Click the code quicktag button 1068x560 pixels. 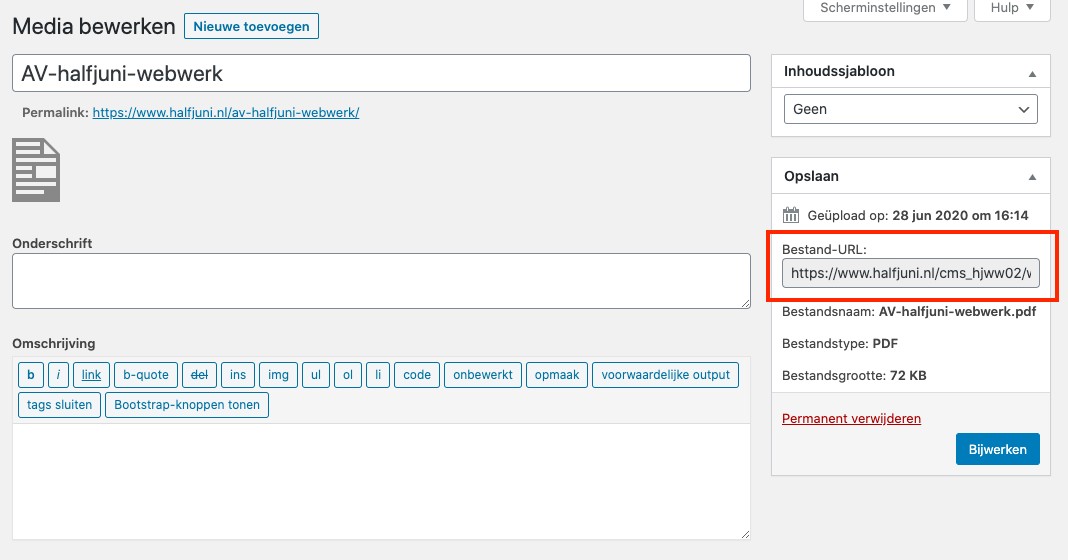pos(417,375)
